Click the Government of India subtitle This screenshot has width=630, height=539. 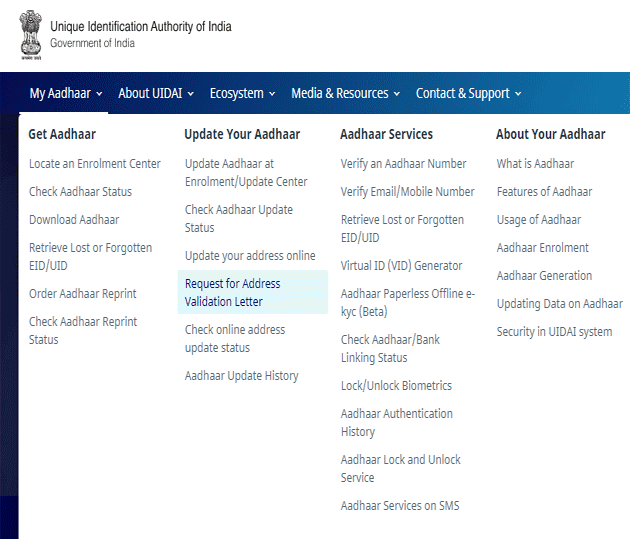coord(92,43)
